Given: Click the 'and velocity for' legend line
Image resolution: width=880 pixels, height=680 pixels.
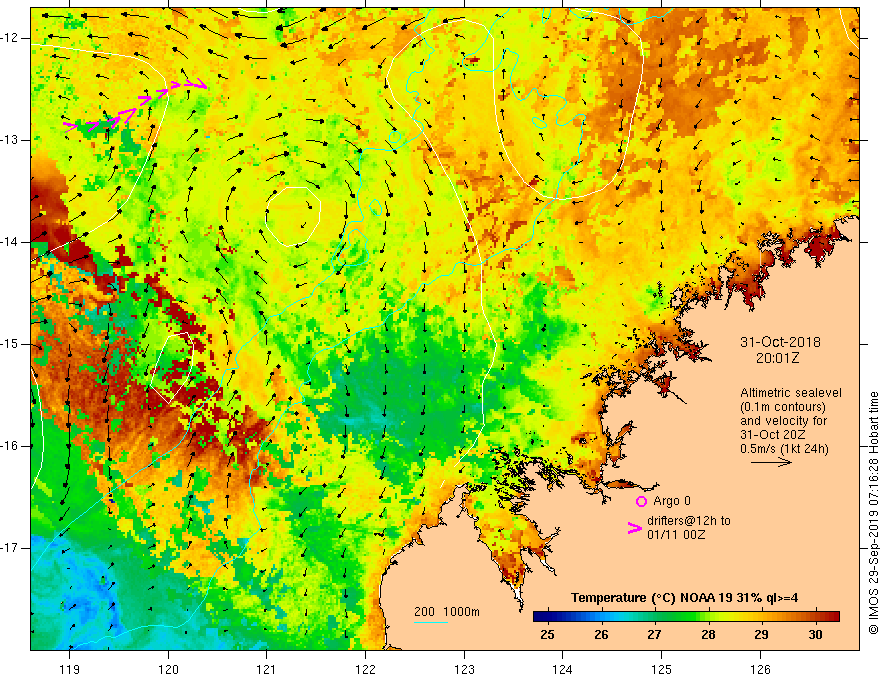Looking at the screenshot, I should (x=783, y=421).
